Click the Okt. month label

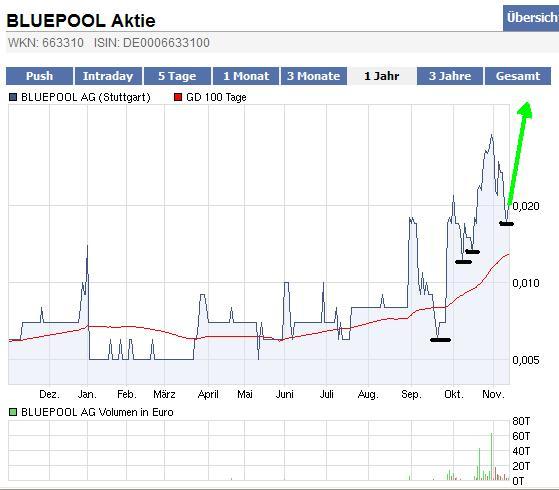coord(454,394)
